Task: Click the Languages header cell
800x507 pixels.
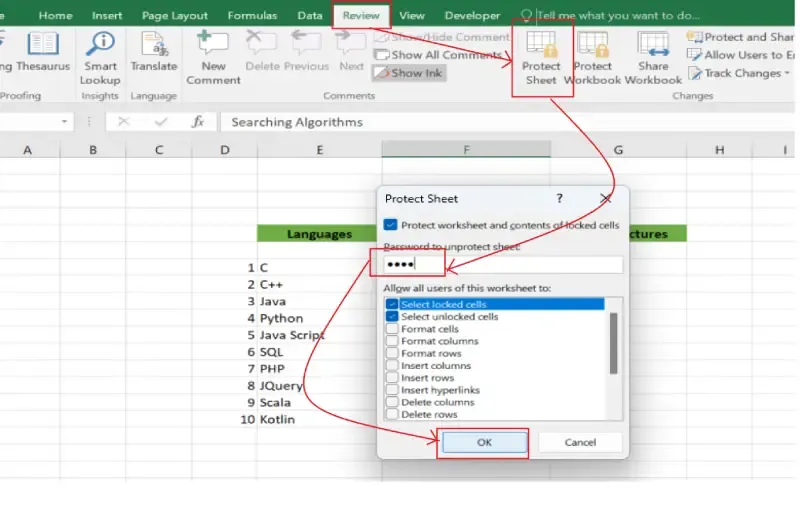Action: 319,234
